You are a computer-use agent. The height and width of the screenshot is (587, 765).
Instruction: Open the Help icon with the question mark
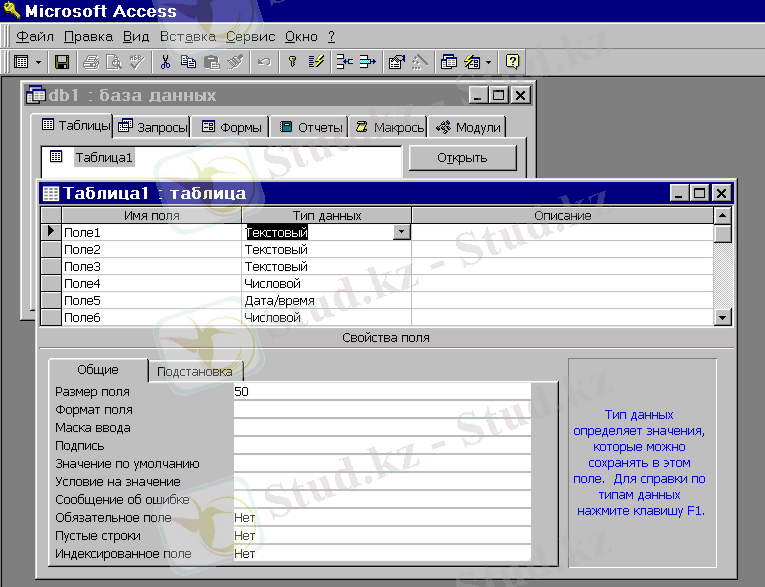512,62
